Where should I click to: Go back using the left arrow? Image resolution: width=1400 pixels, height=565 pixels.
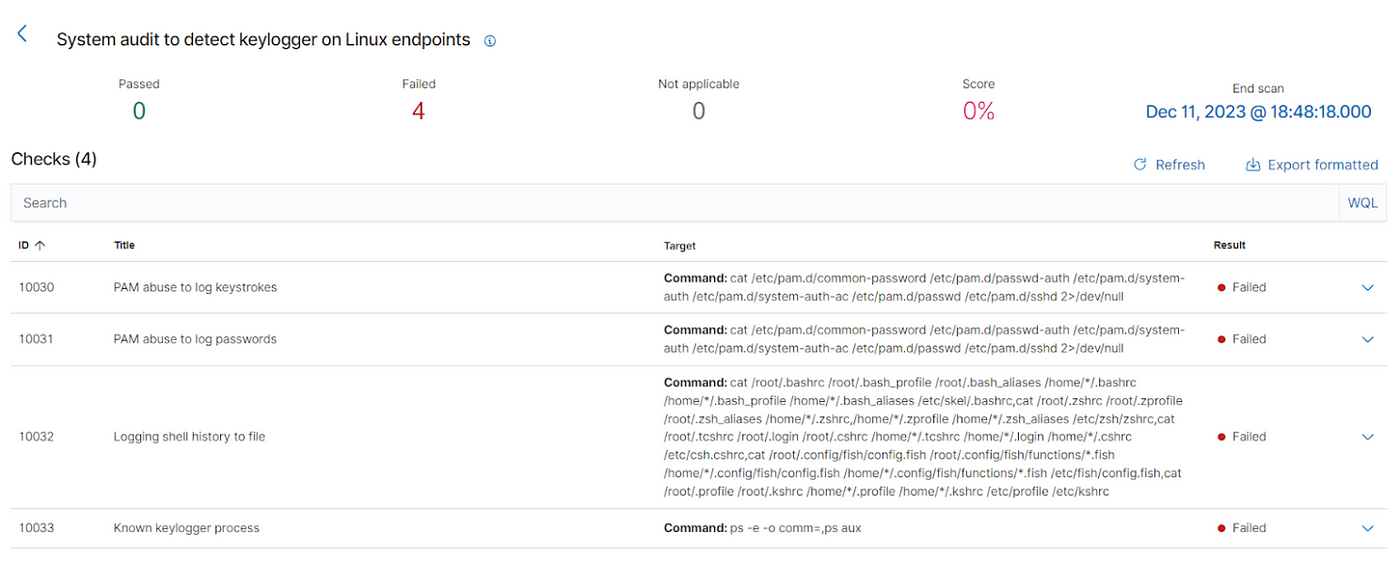coord(22,34)
